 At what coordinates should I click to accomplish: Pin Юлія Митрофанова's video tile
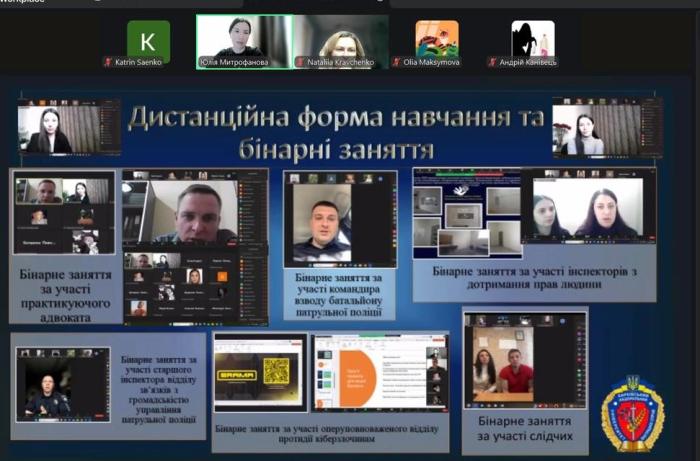243,36
